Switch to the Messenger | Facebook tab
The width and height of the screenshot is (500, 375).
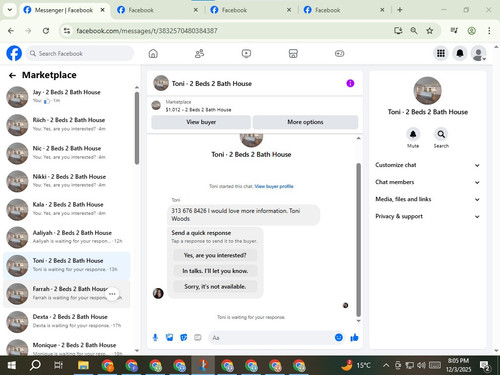click(x=64, y=10)
